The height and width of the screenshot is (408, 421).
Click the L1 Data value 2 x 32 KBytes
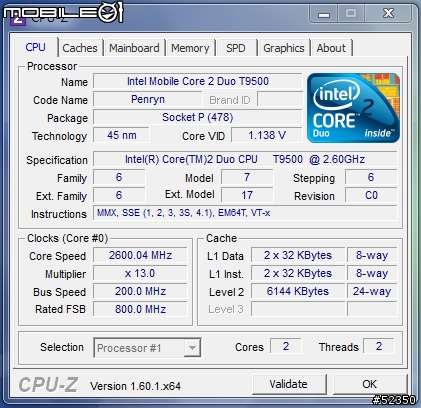(298, 255)
